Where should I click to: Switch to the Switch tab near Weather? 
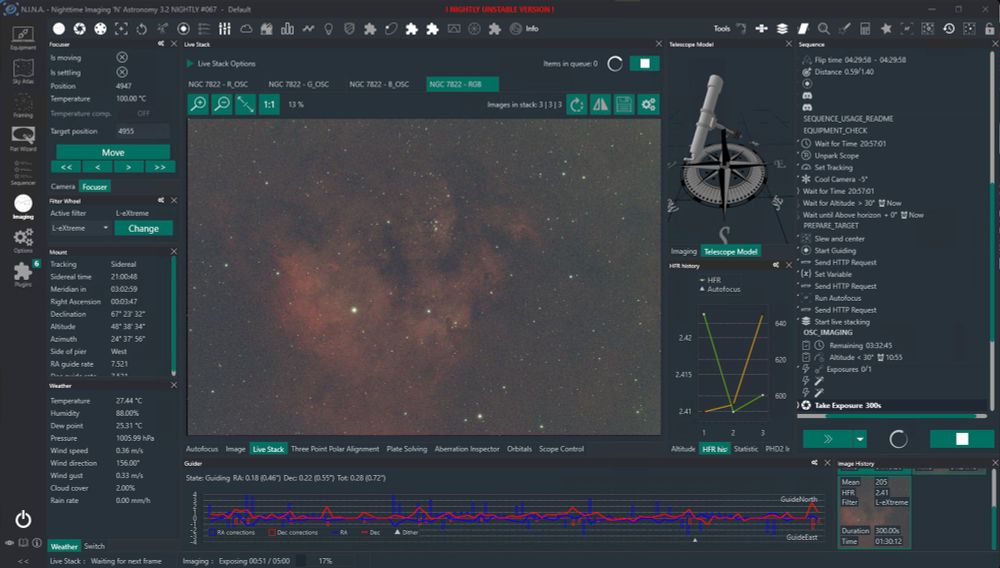(94, 546)
